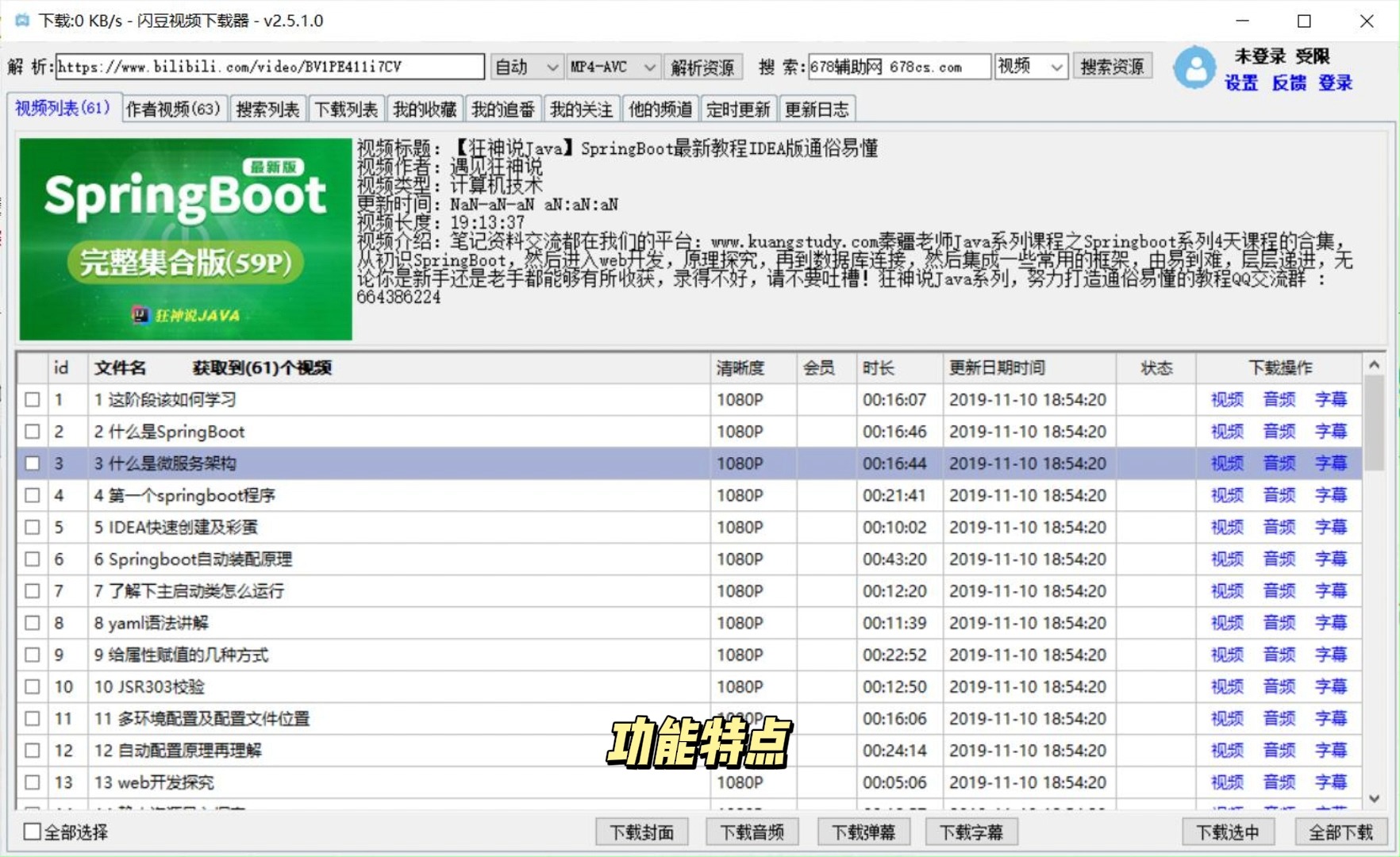Click the bilibili URL input field
The width and height of the screenshot is (1400, 857).
270,67
